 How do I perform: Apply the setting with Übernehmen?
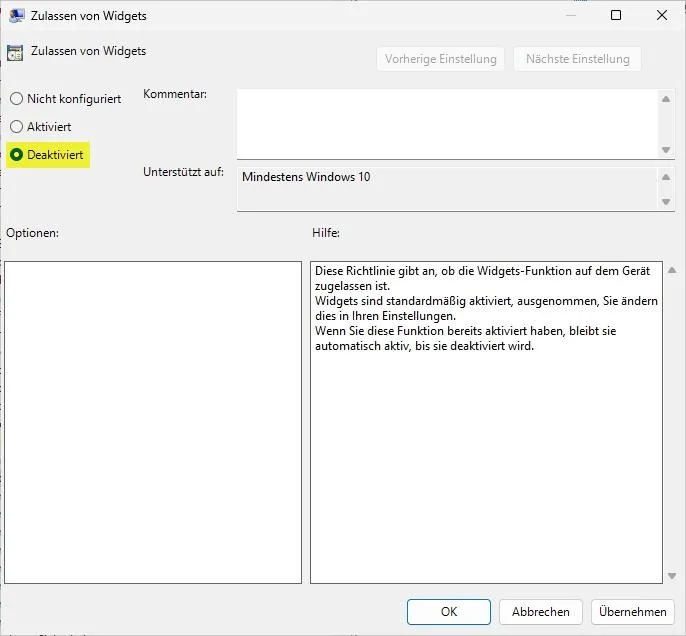click(633, 612)
